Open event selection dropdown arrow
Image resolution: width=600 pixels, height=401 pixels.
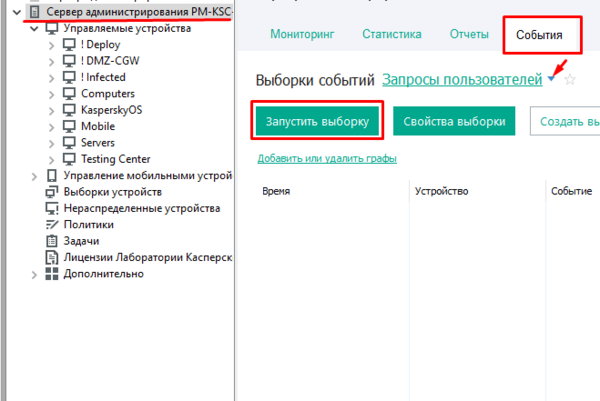tap(551, 78)
